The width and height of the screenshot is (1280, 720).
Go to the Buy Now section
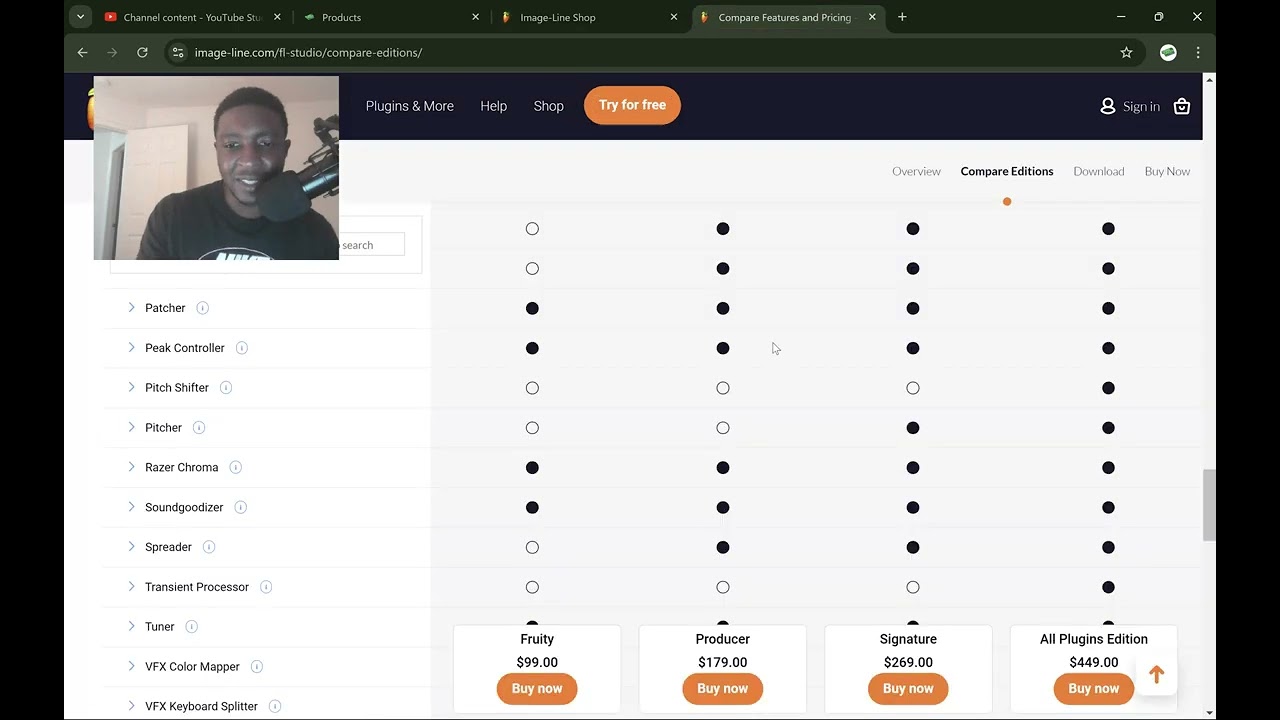tap(1167, 171)
